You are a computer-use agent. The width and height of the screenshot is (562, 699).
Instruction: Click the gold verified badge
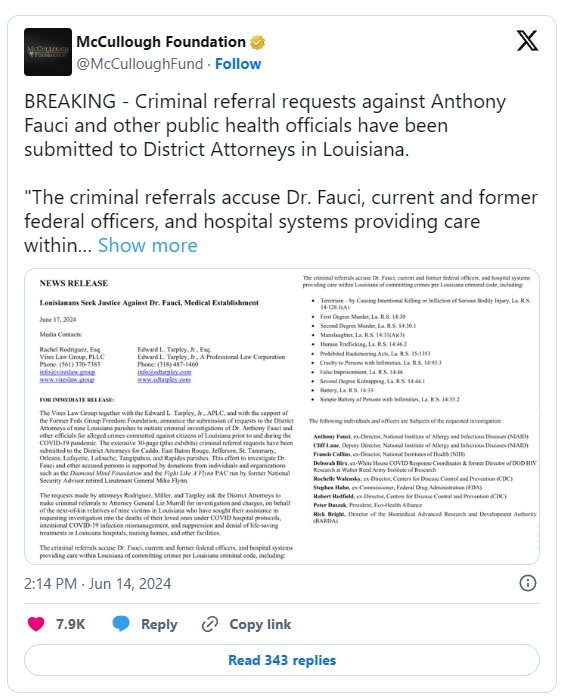point(258,42)
